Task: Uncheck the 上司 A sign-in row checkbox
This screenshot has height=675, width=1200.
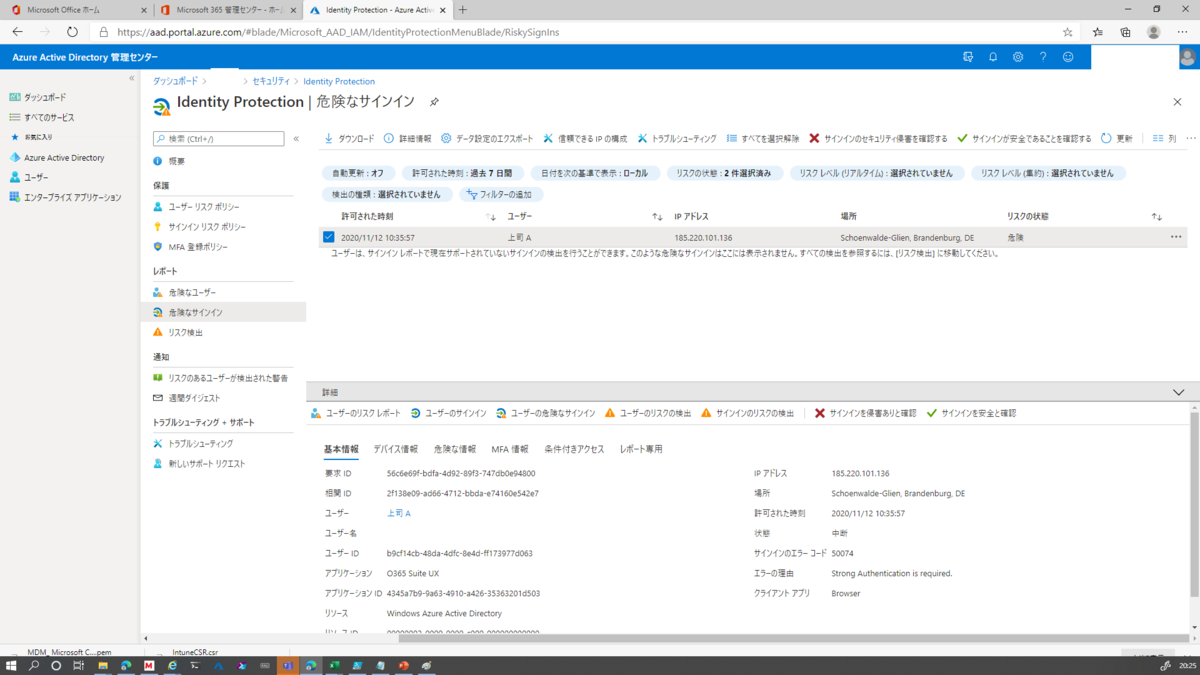Action: coord(328,237)
